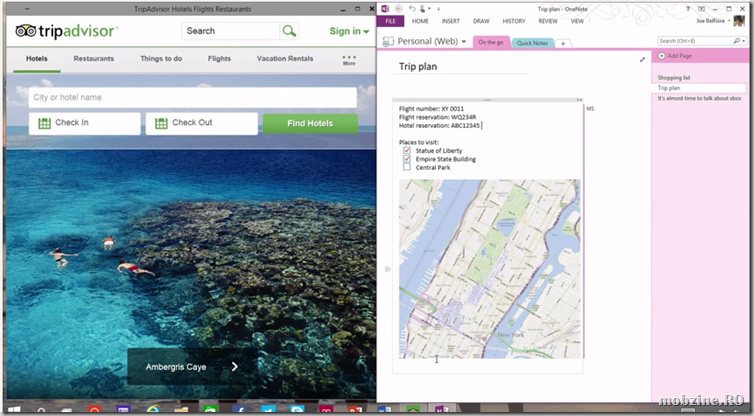Expand the More menu on TripAdvisor
The height and width of the screenshot is (416, 754).
coord(349,59)
